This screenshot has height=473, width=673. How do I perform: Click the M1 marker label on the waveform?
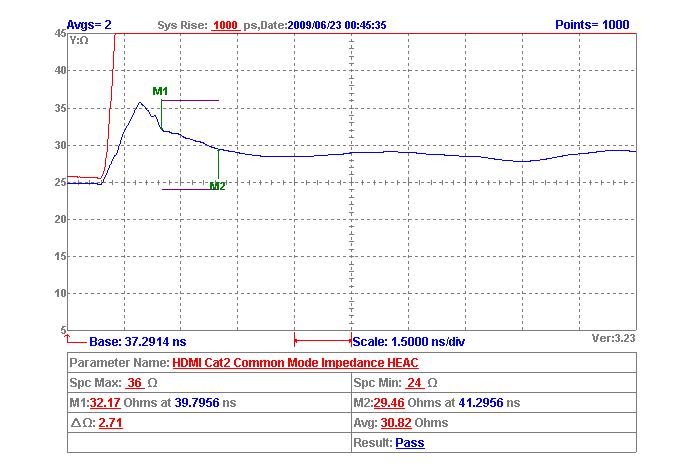pos(160,91)
